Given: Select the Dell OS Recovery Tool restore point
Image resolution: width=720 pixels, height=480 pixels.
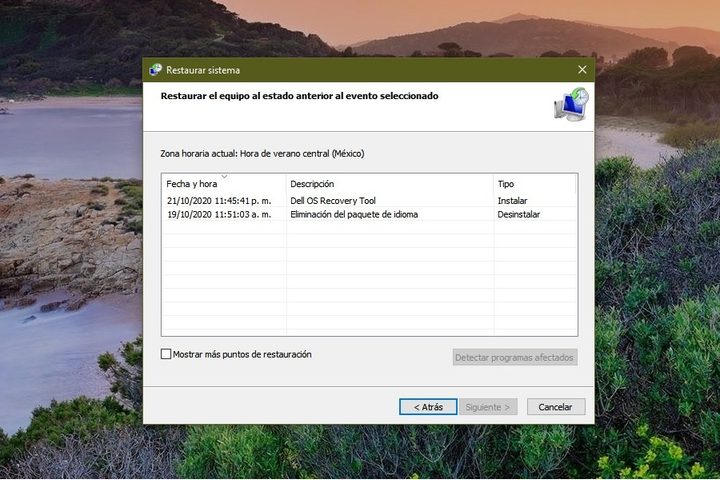Looking at the screenshot, I should tap(333, 201).
